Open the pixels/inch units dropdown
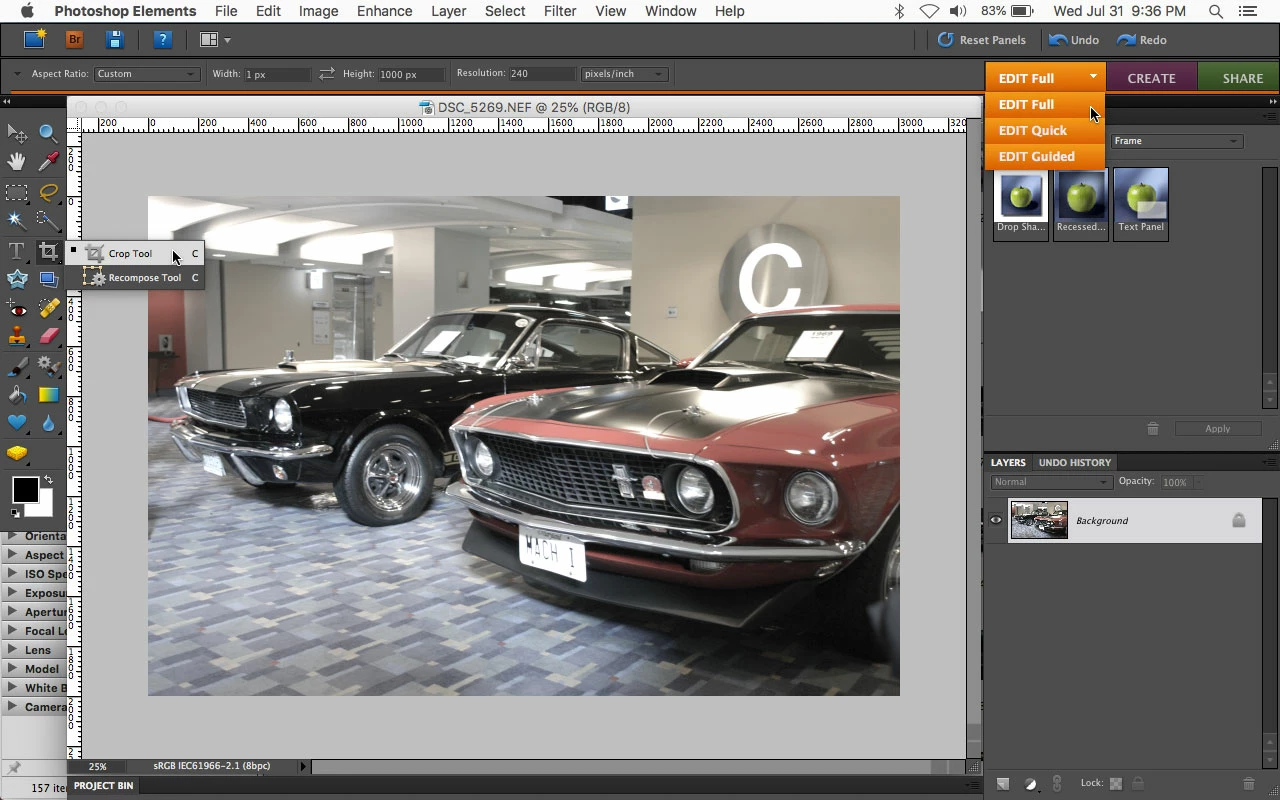Screen dimensions: 1280x800 pos(624,74)
